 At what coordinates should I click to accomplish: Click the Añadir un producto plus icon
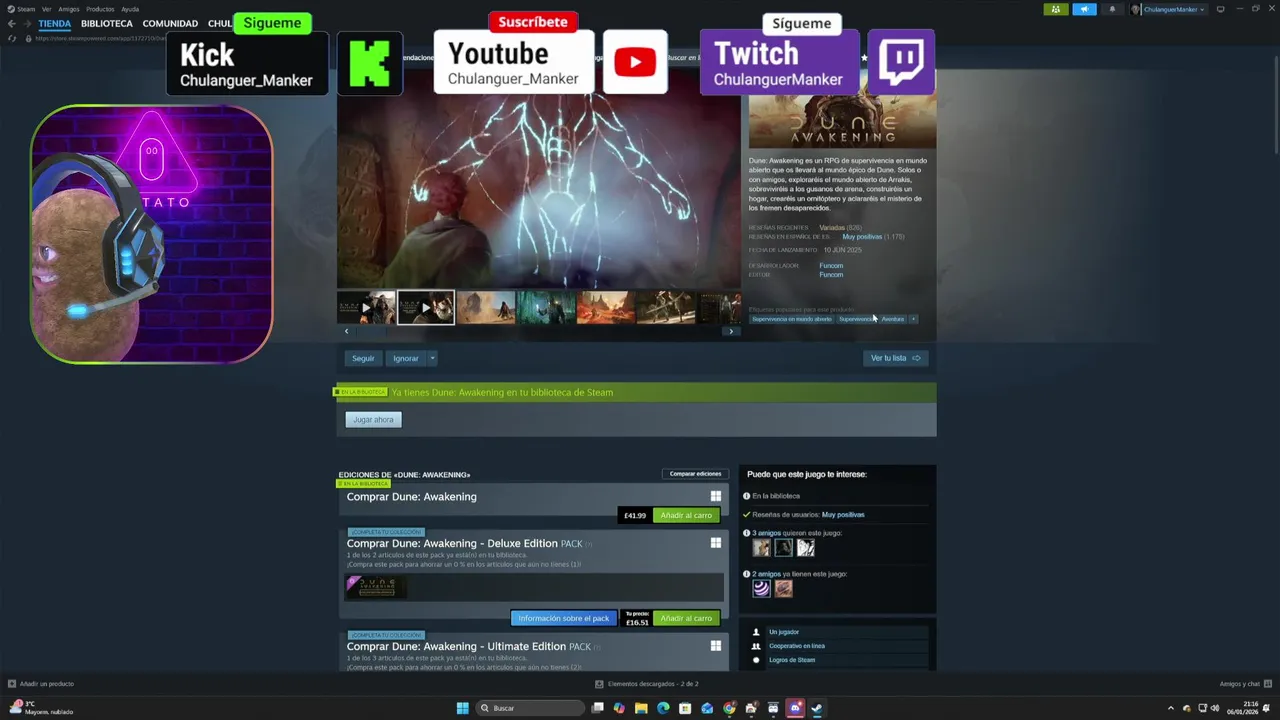12,684
